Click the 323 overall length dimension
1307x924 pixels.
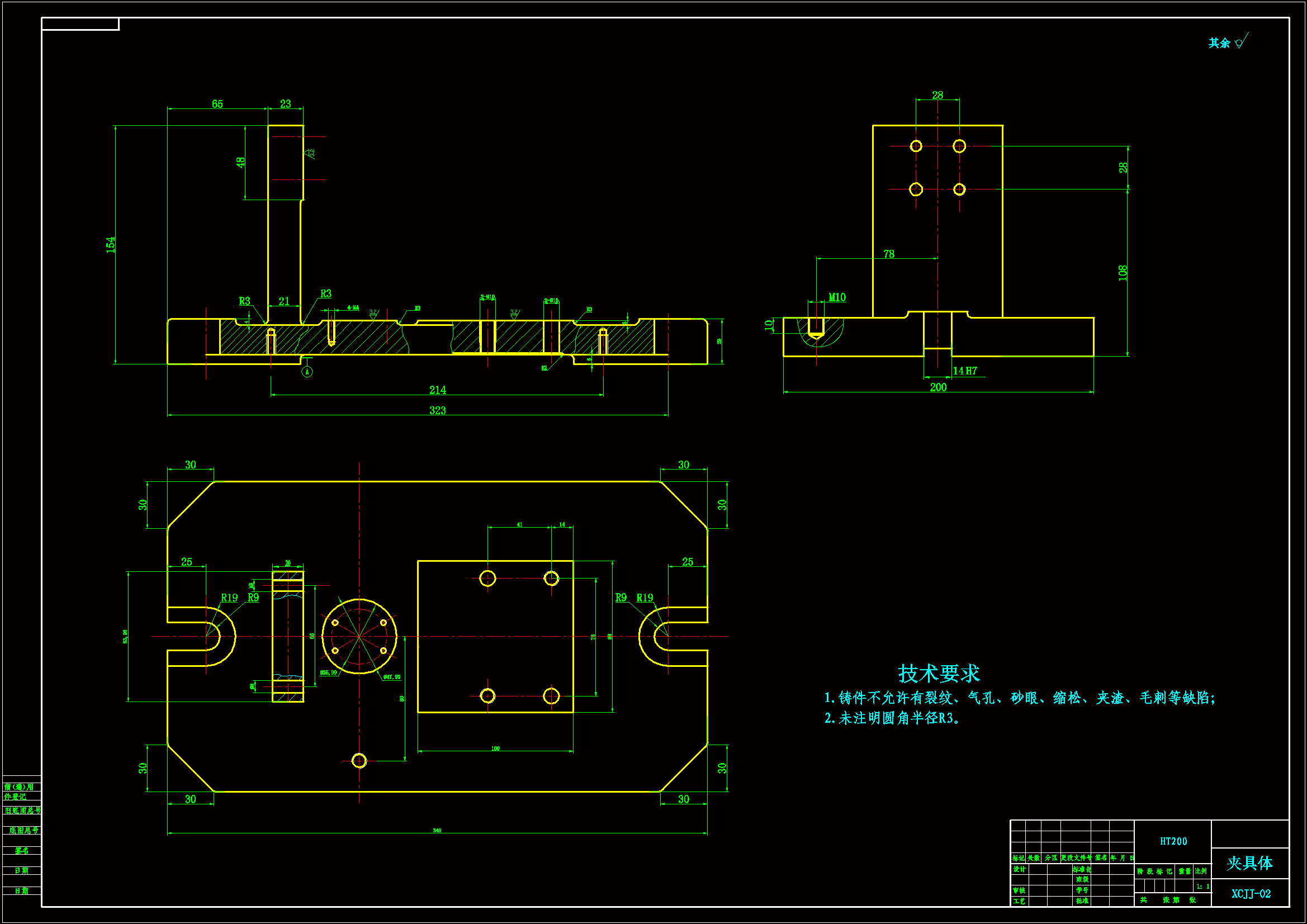tap(437, 410)
